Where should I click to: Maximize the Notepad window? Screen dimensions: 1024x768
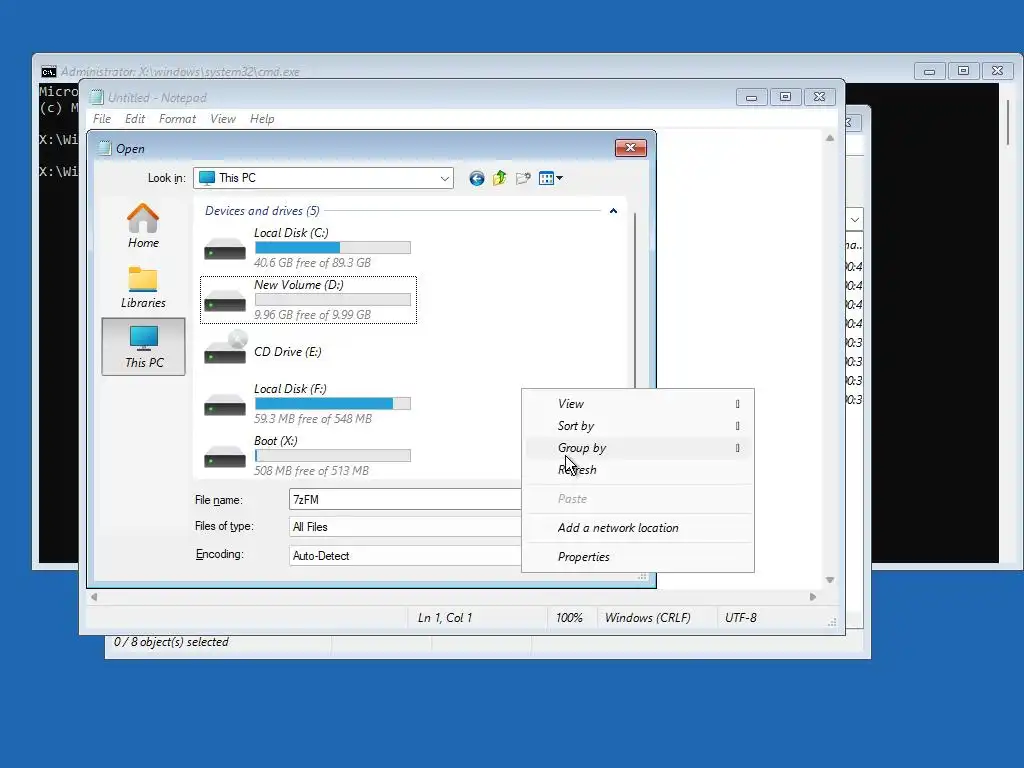pos(785,97)
